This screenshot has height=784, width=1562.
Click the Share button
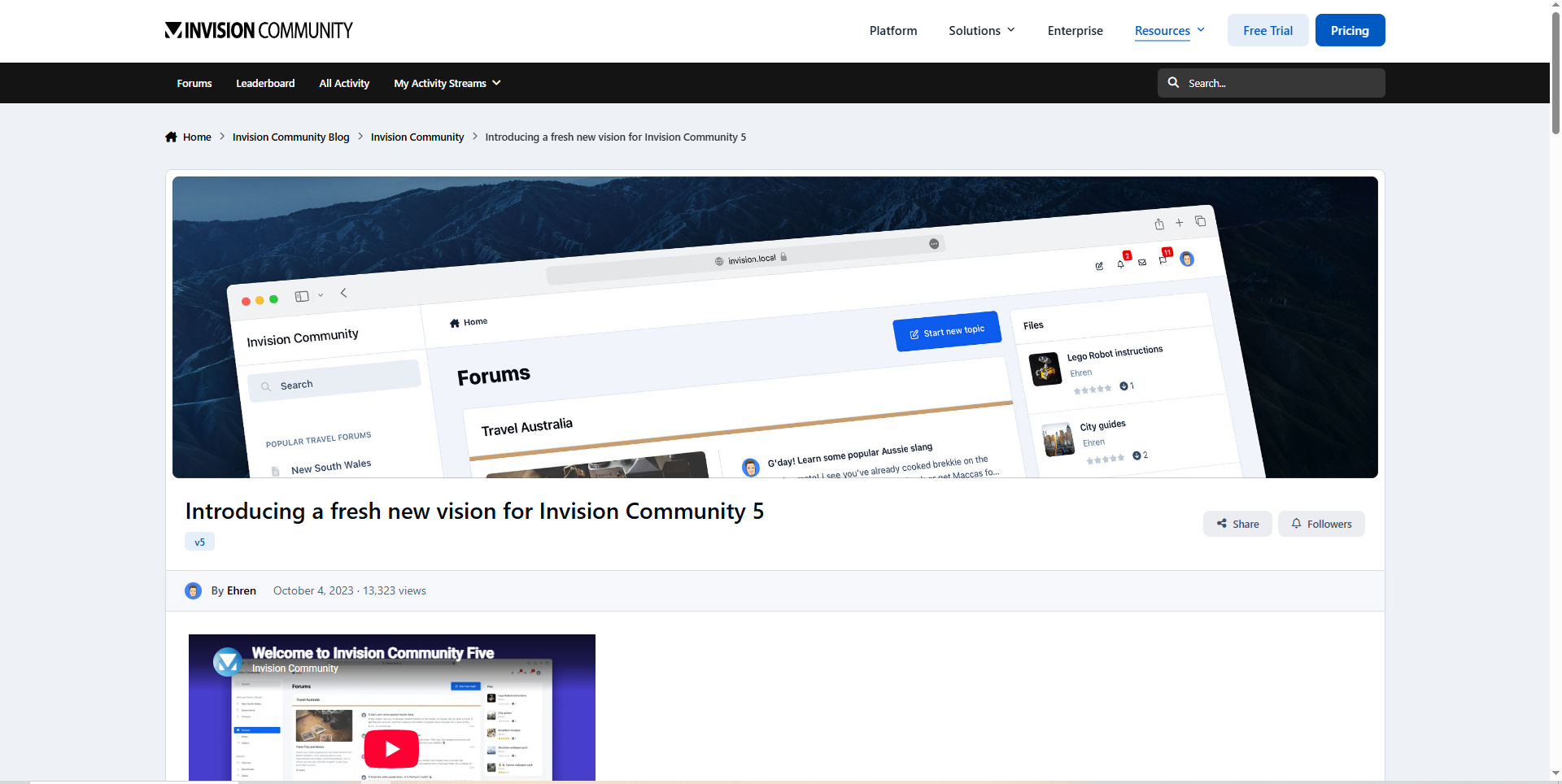click(1237, 524)
